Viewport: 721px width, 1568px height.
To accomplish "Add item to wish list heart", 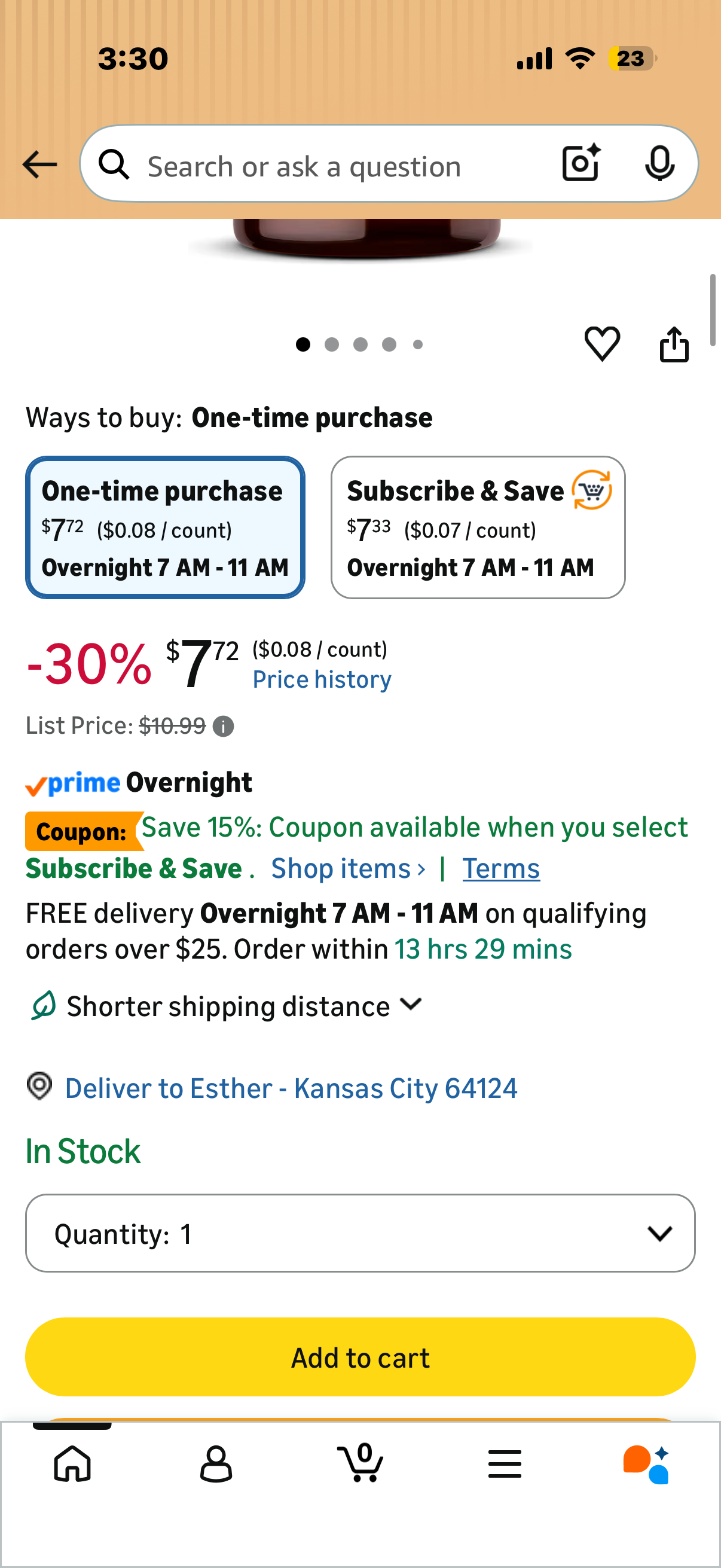I will [602, 343].
